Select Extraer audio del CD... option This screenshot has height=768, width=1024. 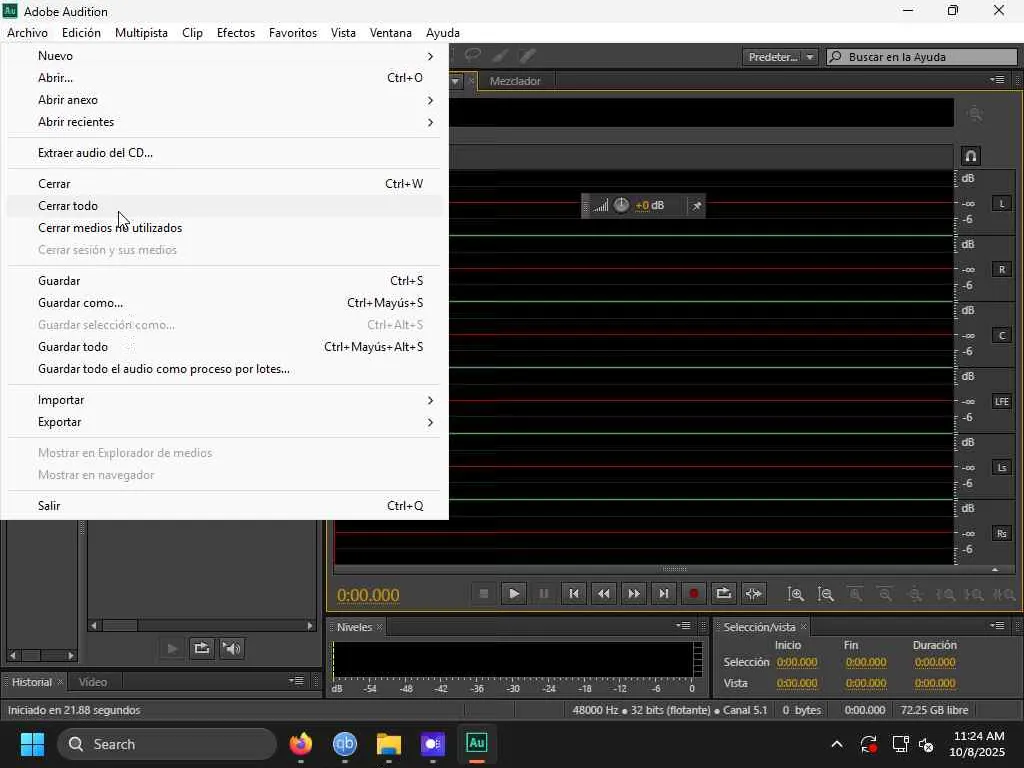(225, 153)
